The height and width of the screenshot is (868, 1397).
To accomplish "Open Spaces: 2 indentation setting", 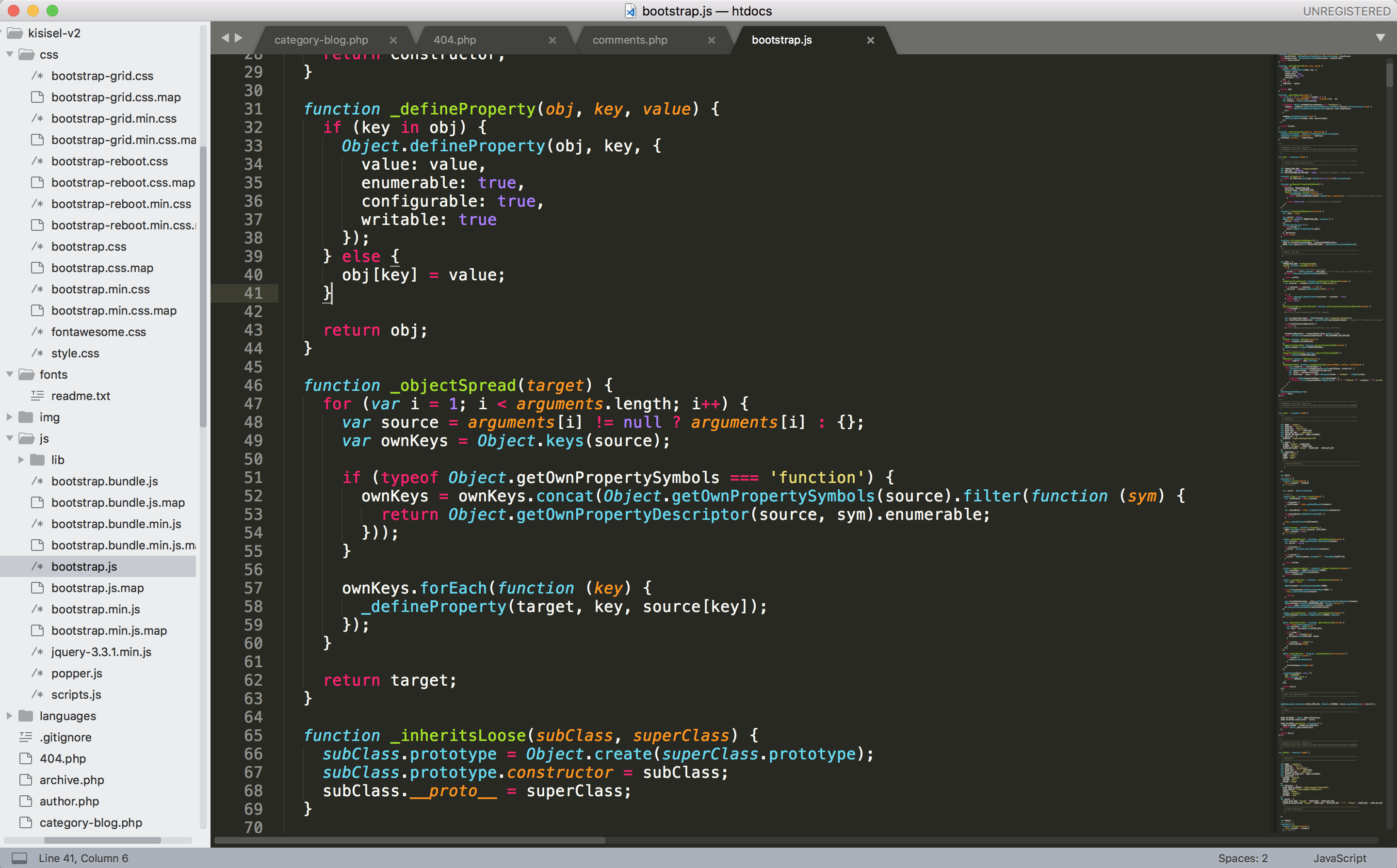I will [1243, 858].
